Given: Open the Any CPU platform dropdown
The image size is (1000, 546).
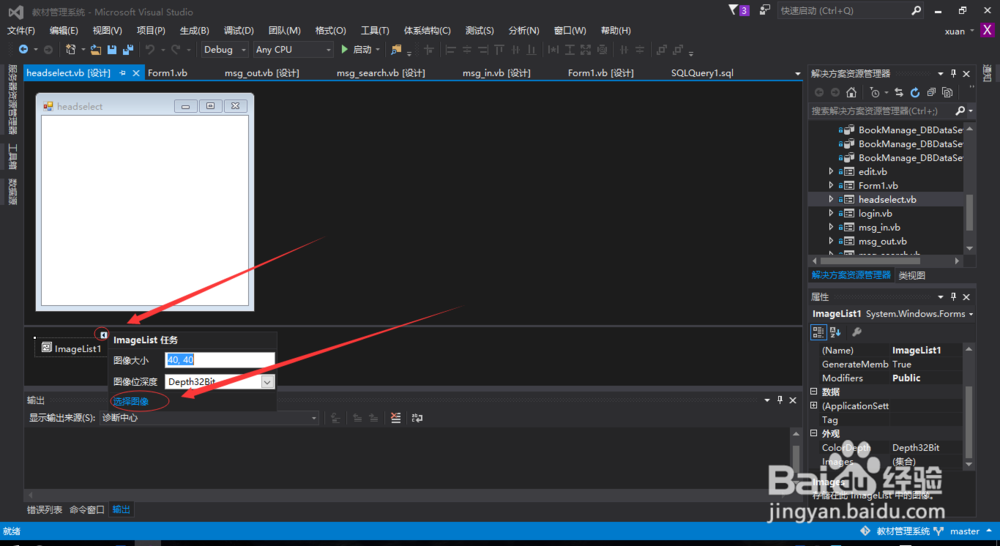Looking at the screenshot, I should coord(293,49).
